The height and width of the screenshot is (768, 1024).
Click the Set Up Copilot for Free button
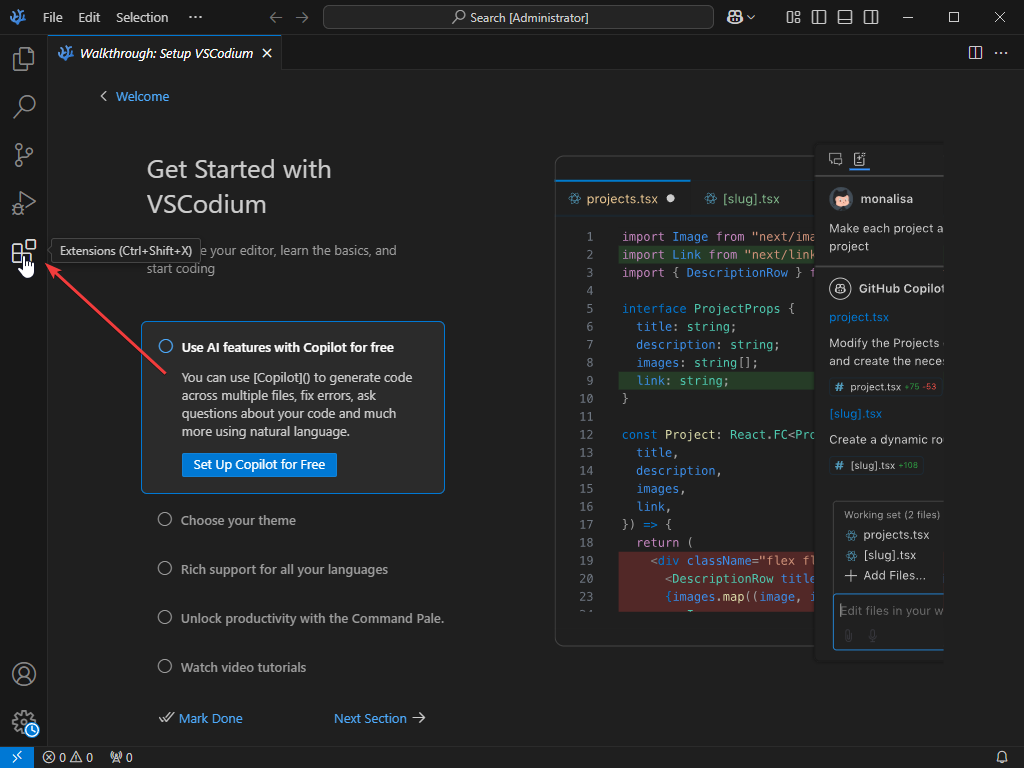point(259,465)
